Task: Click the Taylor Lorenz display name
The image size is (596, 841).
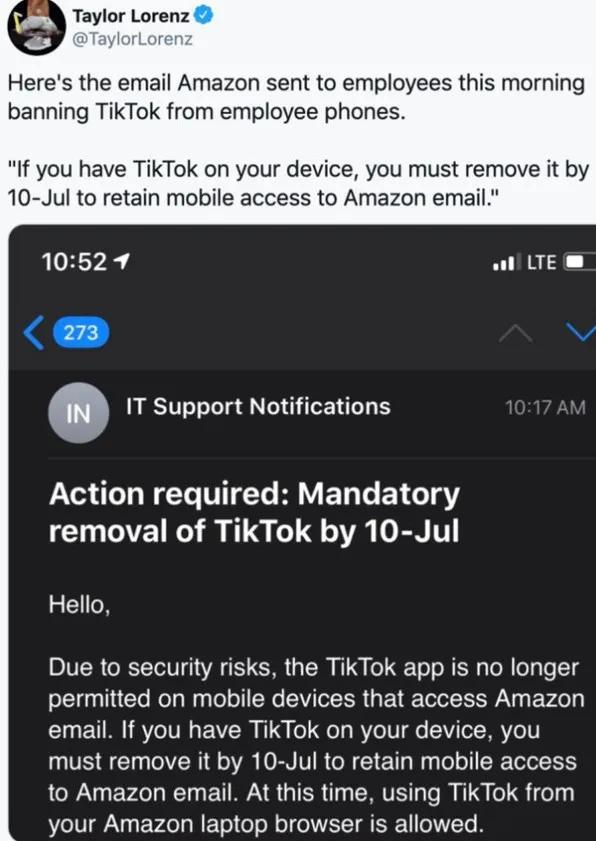Action: coord(131,16)
